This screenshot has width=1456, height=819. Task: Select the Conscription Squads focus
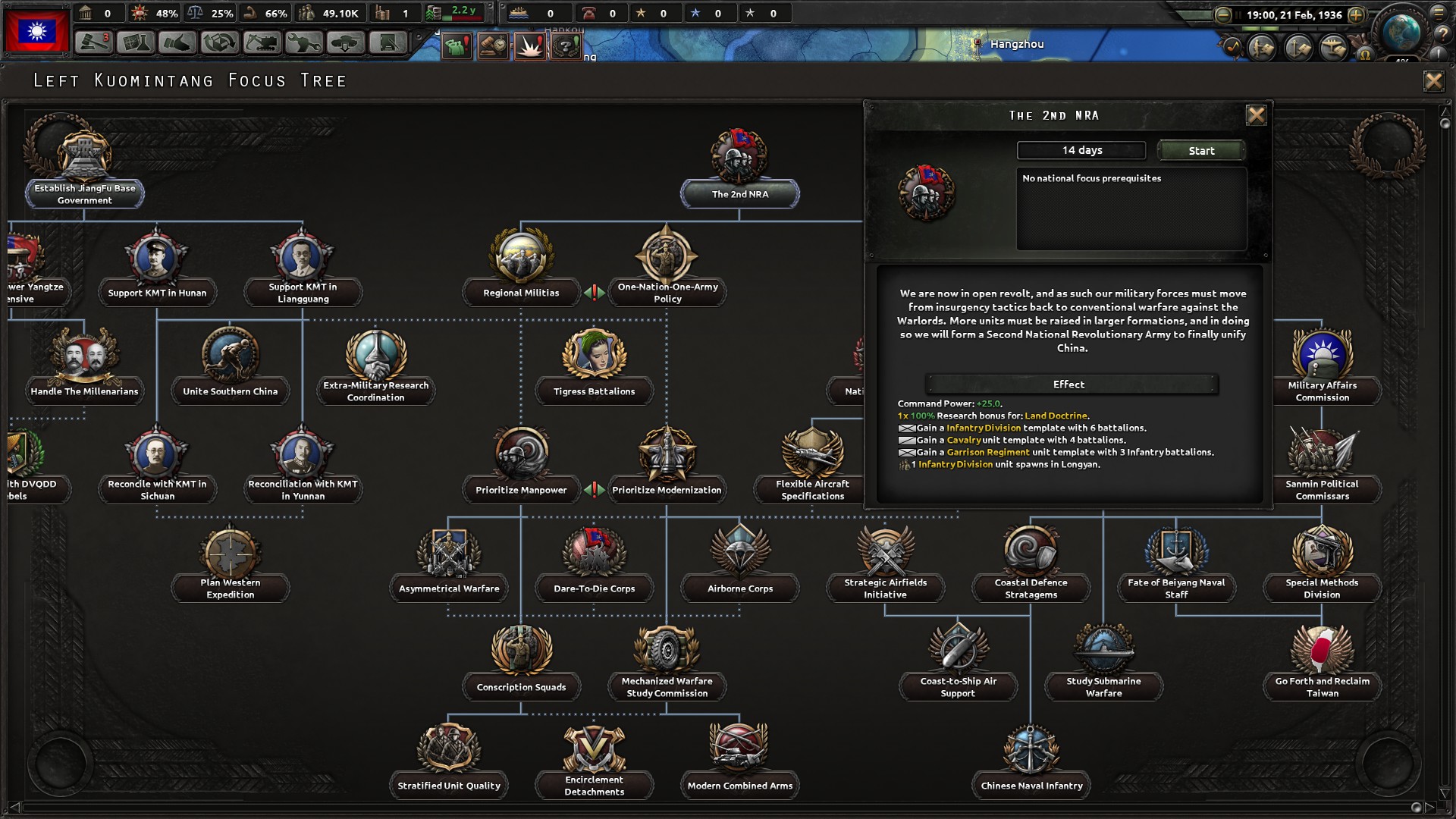[521, 661]
